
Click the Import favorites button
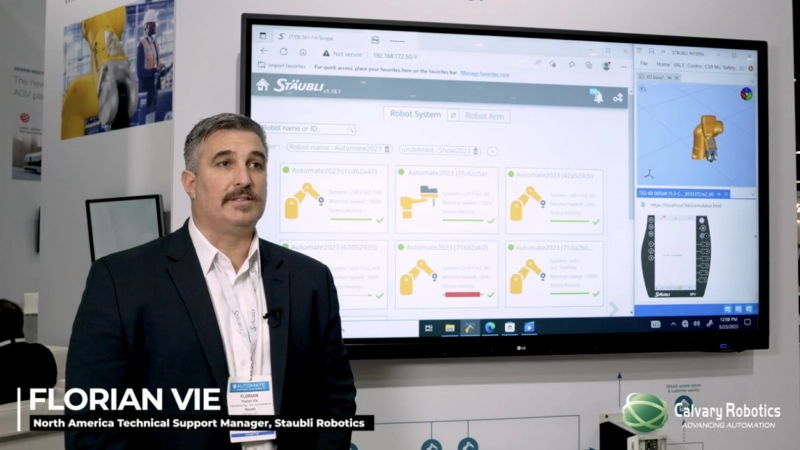point(282,65)
